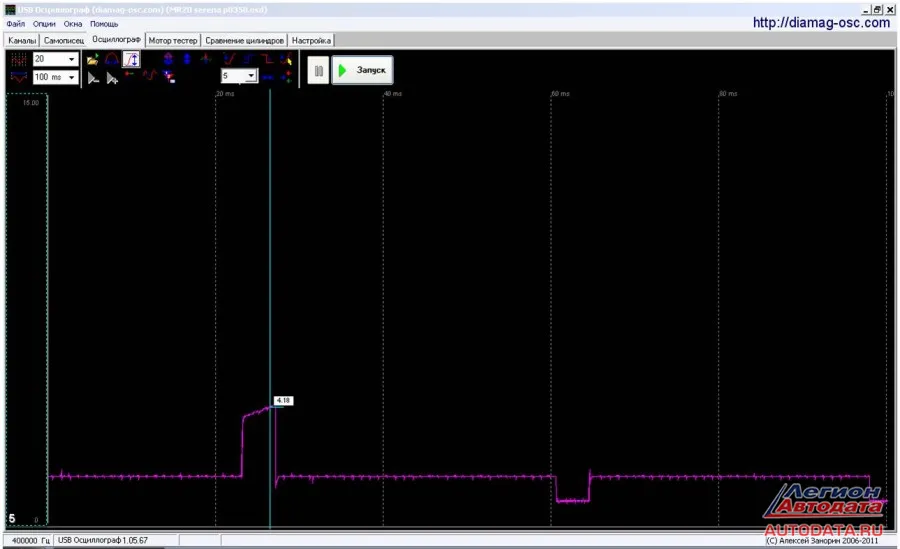The width and height of the screenshot is (900, 549).
Task: Select the red rising-edge trigger icon
Action: click(x=229, y=59)
